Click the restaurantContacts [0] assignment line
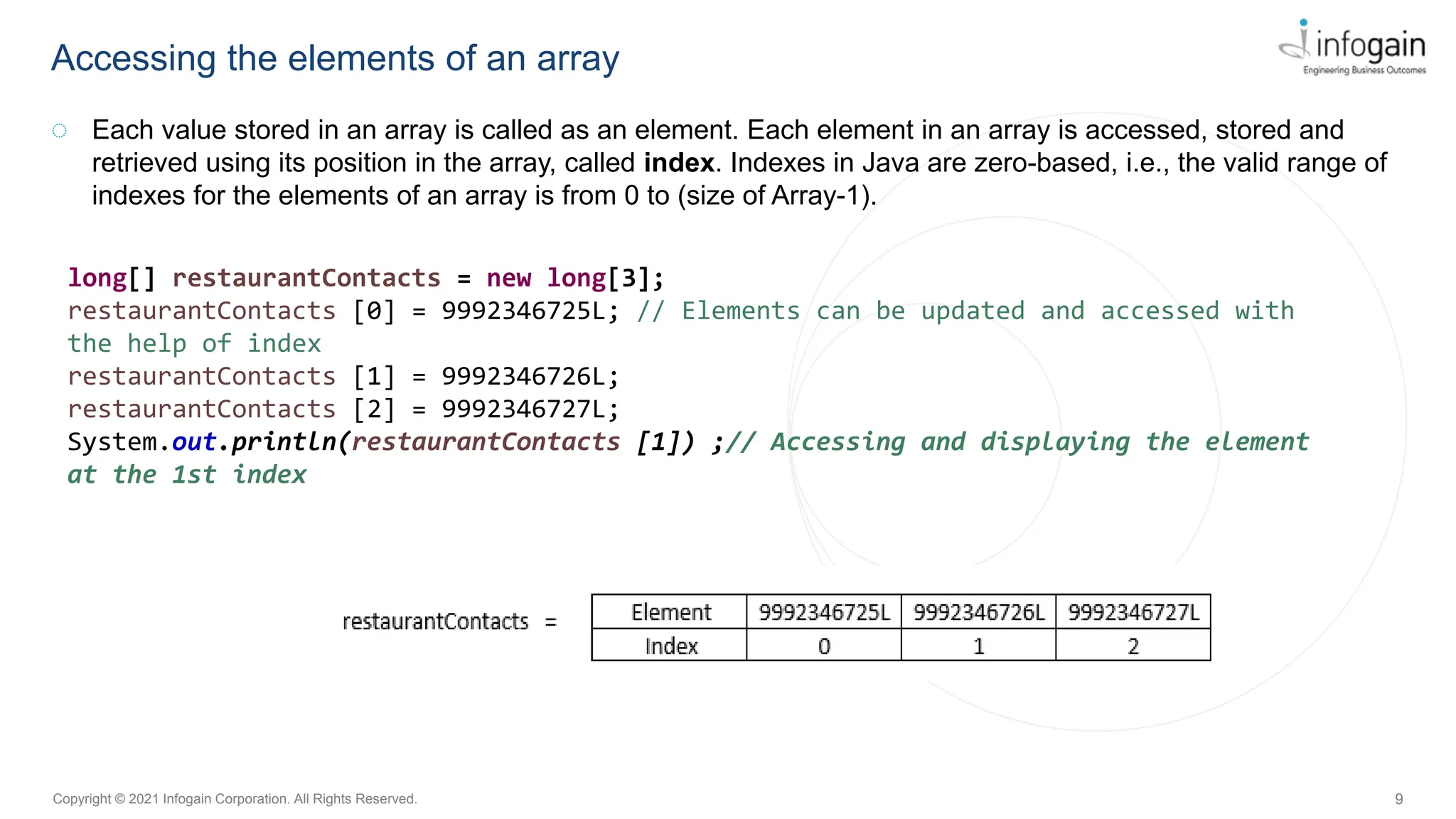 click(343, 311)
